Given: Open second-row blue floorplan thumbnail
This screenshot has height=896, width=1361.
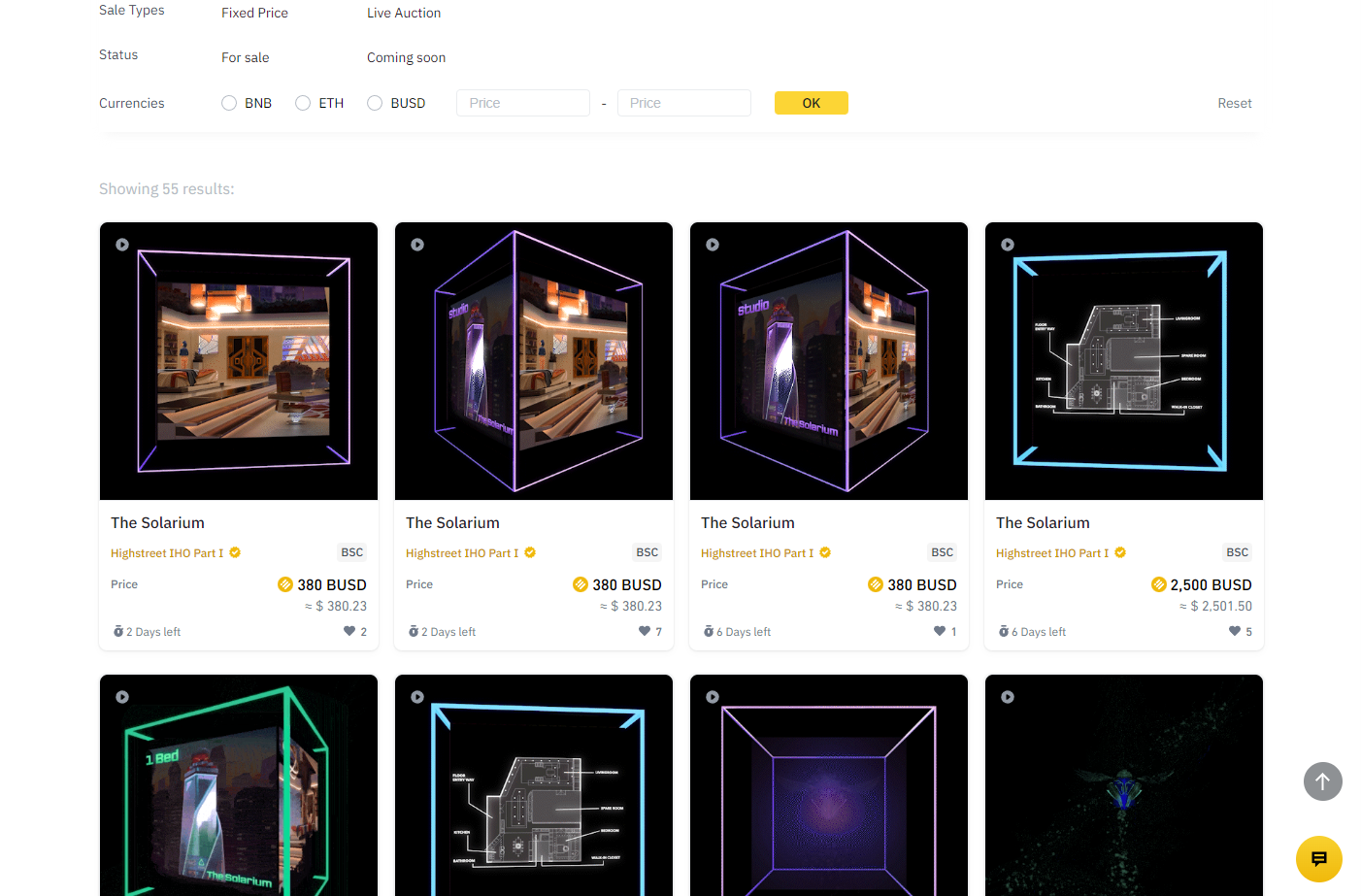Looking at the screenshot, I should pos(534,785).
